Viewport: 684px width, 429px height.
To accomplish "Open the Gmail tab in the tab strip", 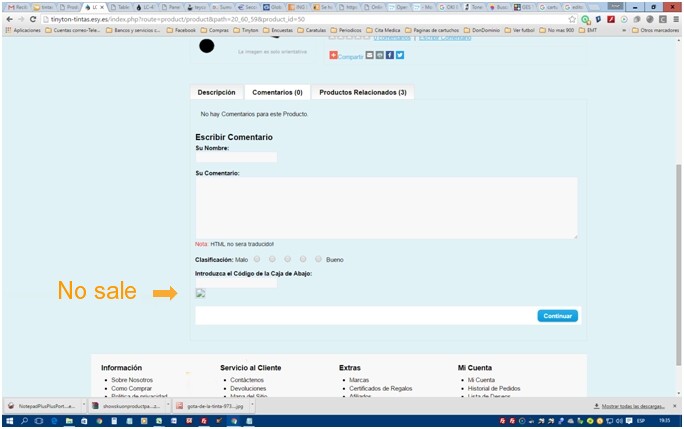I will coord(17,7).
